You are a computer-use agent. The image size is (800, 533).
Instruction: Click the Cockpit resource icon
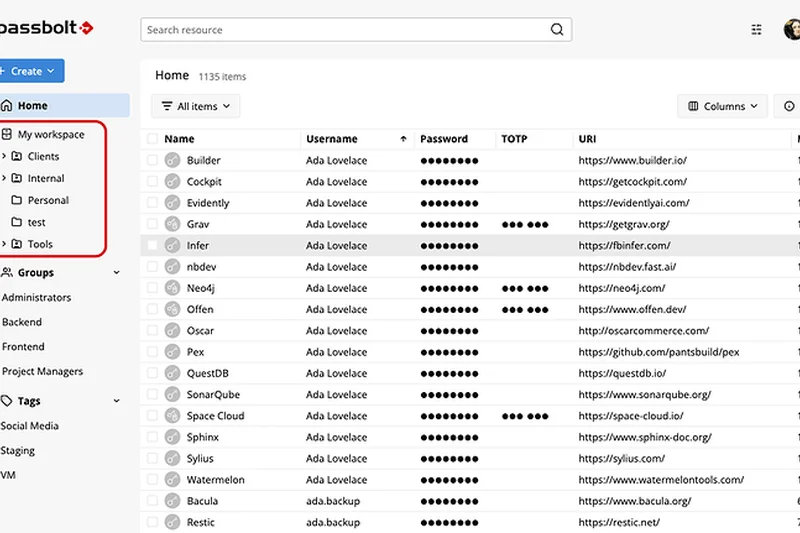172,182
